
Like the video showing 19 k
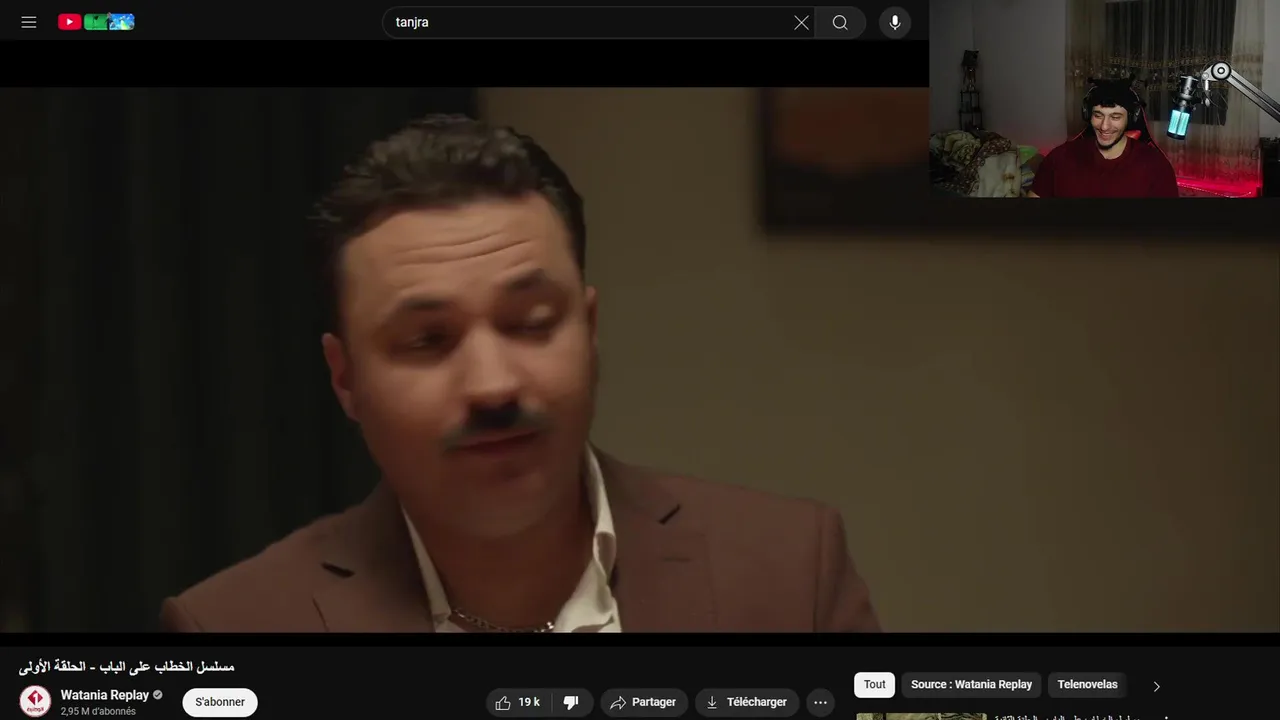tap(518, 702)
